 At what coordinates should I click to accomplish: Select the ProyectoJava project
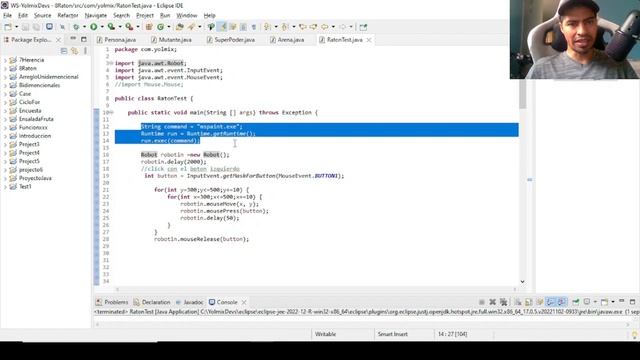tap(35, 178)
